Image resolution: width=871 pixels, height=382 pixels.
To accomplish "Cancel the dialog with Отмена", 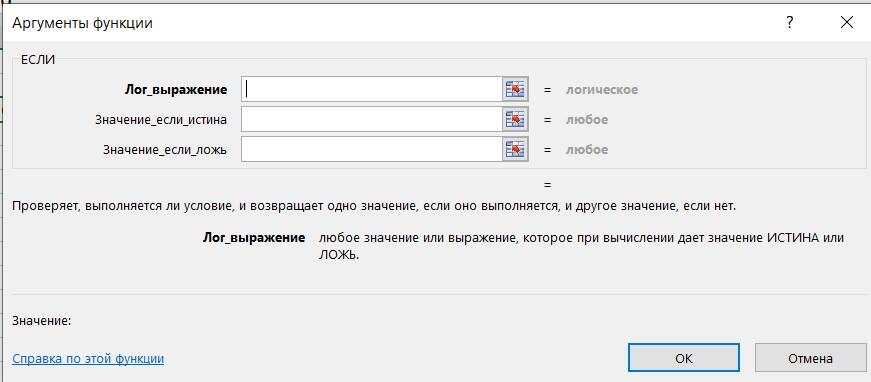I will pyautogui.click(x=810, y=358).
